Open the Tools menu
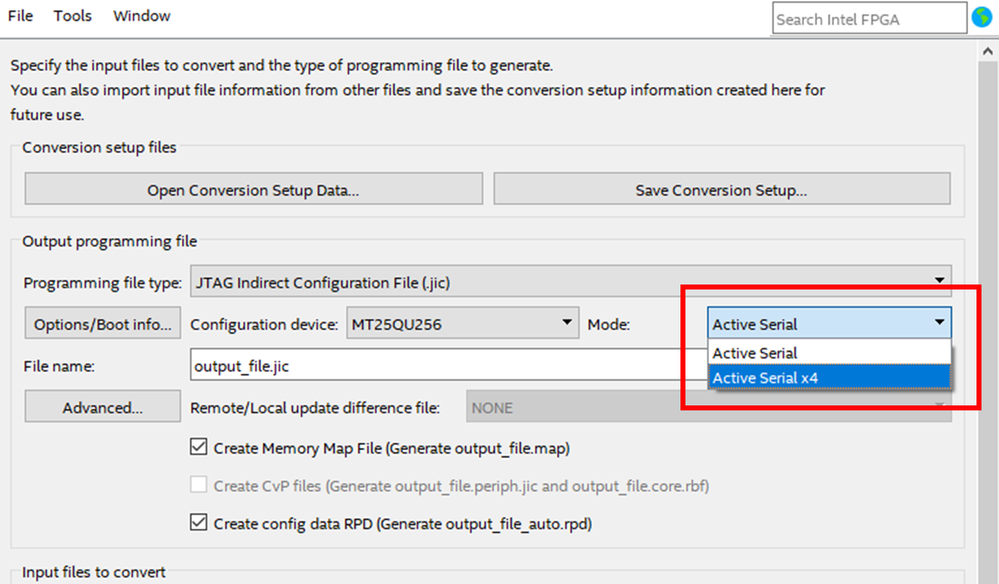Image resolution: width=999 pixels, height=584 pixels. click(72, 16)
